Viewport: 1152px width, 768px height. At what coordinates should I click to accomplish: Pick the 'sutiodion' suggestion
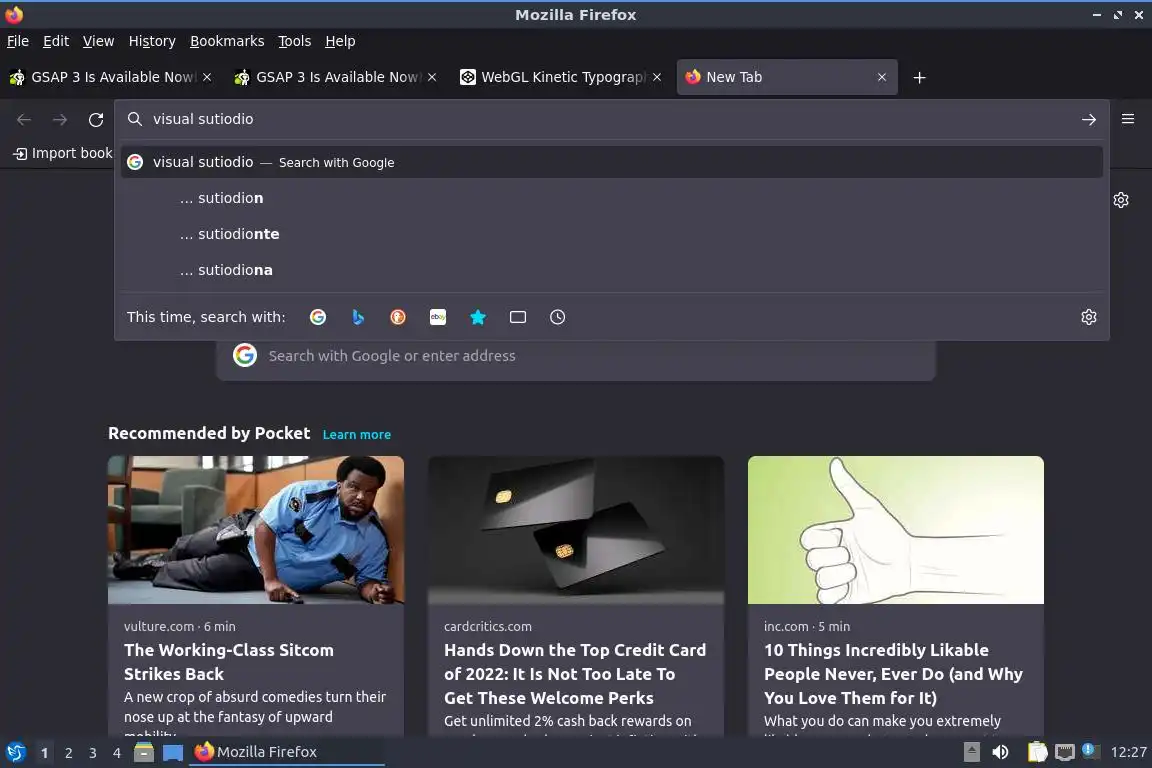pyautogui.click(x=611, y=198)
